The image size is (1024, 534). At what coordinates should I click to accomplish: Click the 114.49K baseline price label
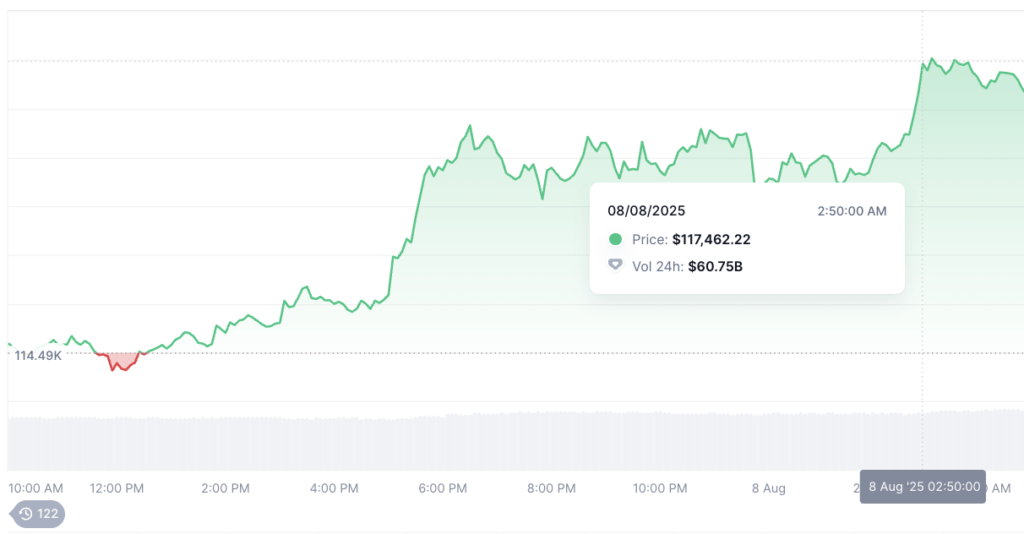(x=38, y=356)
